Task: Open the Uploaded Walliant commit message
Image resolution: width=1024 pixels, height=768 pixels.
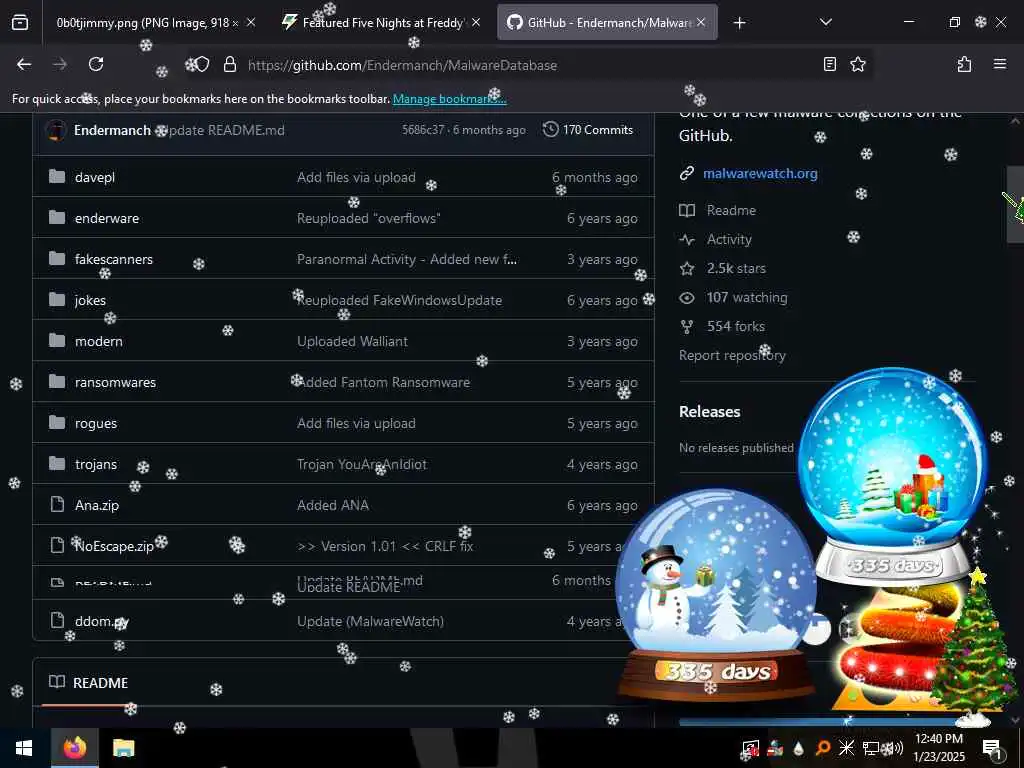Action: [x=352, y=341]
